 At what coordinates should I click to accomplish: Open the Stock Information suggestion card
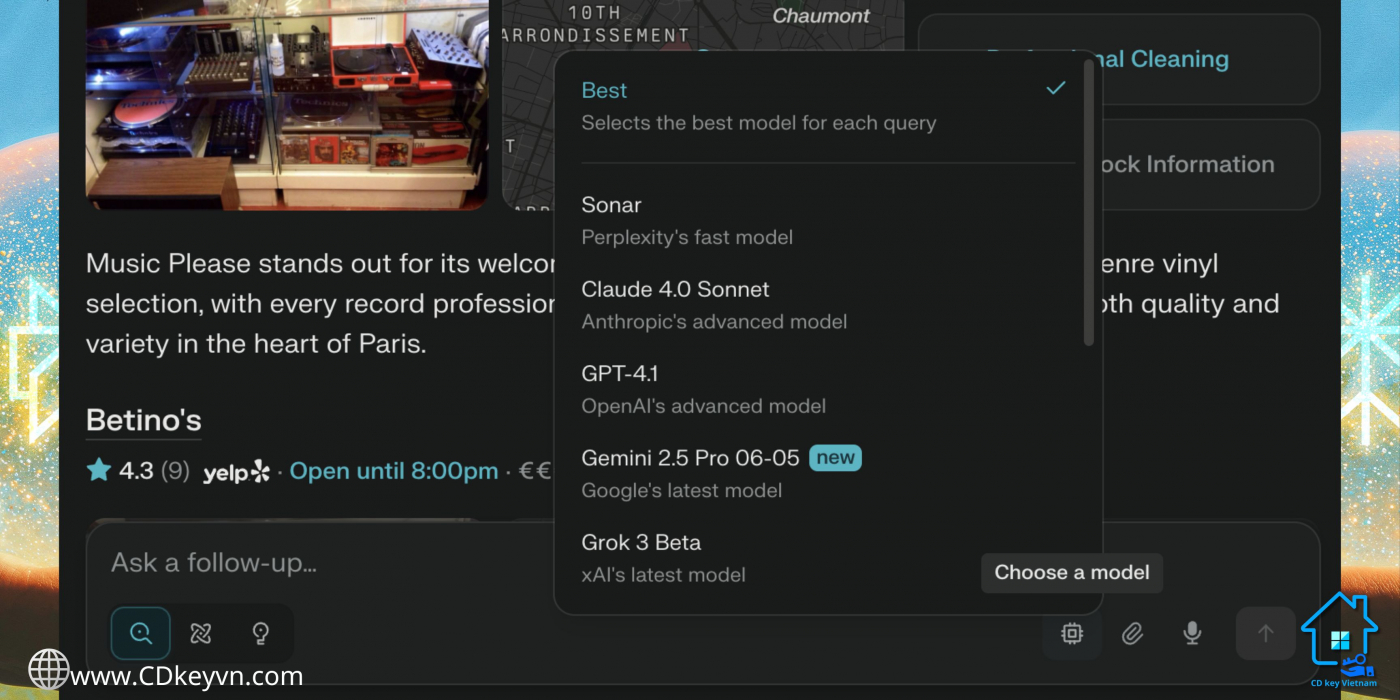pos(1119,165)
